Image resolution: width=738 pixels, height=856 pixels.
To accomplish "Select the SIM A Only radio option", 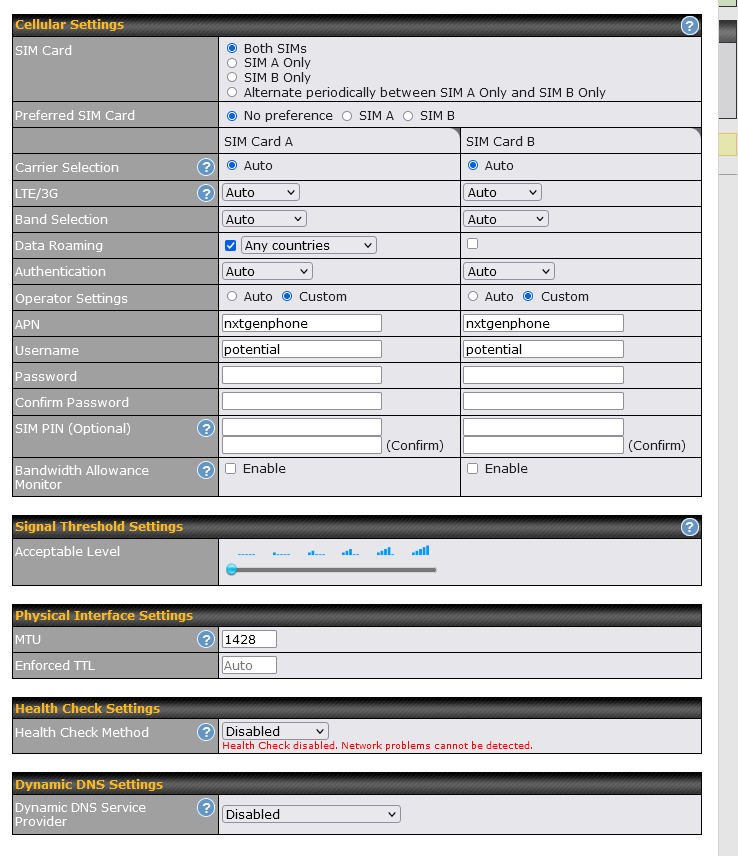I will click(233, 63).
